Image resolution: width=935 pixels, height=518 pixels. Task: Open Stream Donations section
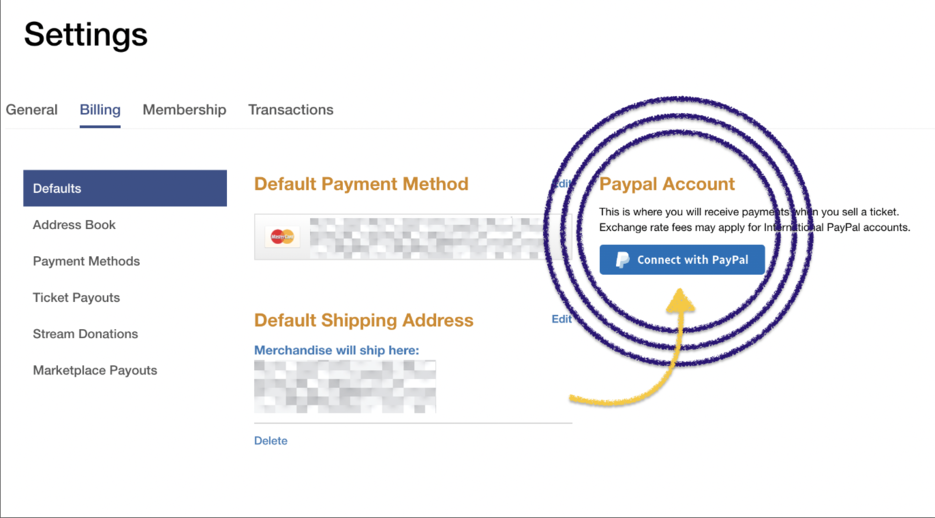click(x=85, y=334)
